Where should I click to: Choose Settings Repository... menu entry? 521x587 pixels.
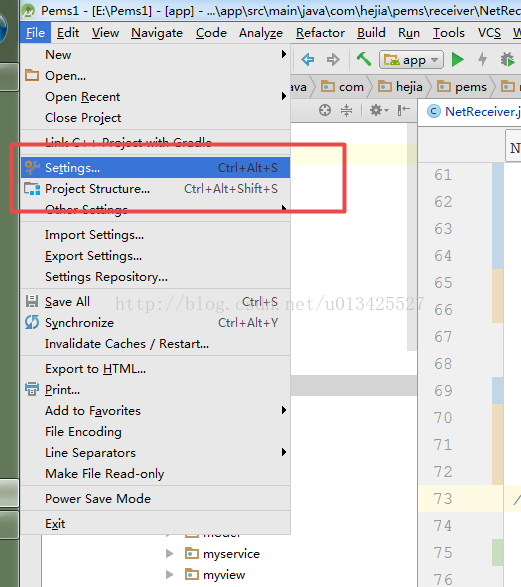coord(155,277)
